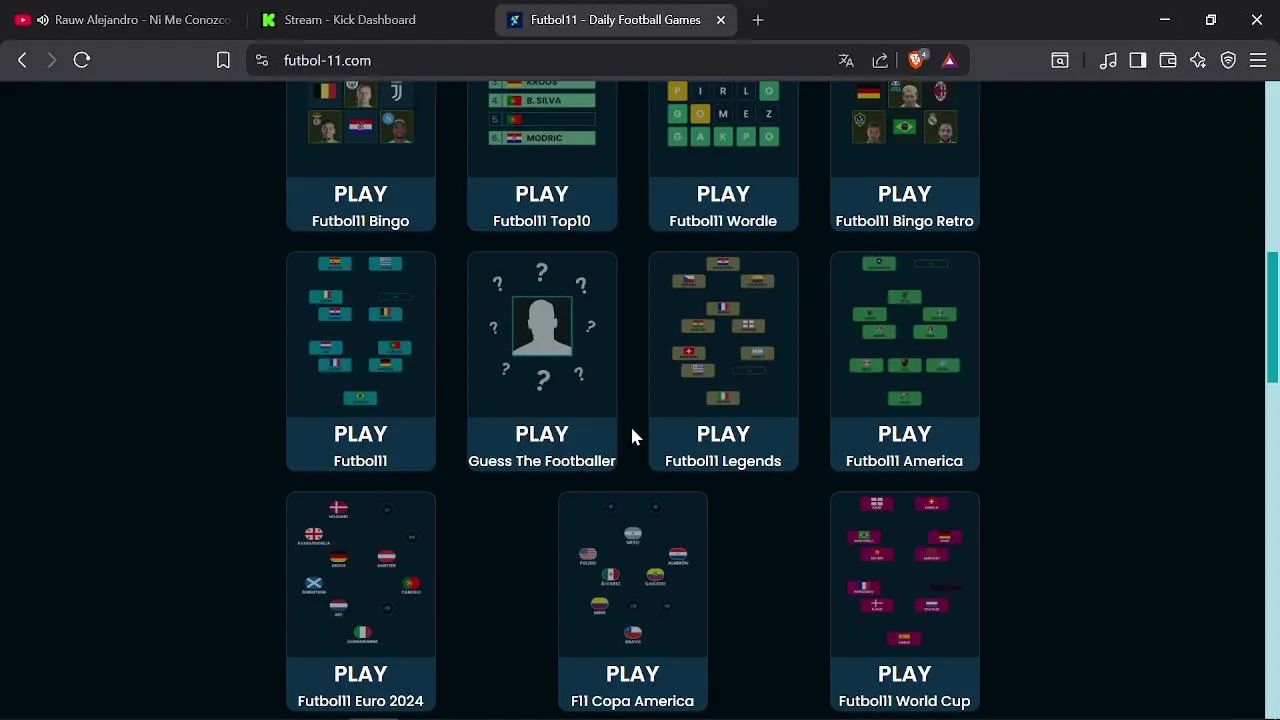
Task: Play Futbol11 Bingo
Action: point(360,205)
